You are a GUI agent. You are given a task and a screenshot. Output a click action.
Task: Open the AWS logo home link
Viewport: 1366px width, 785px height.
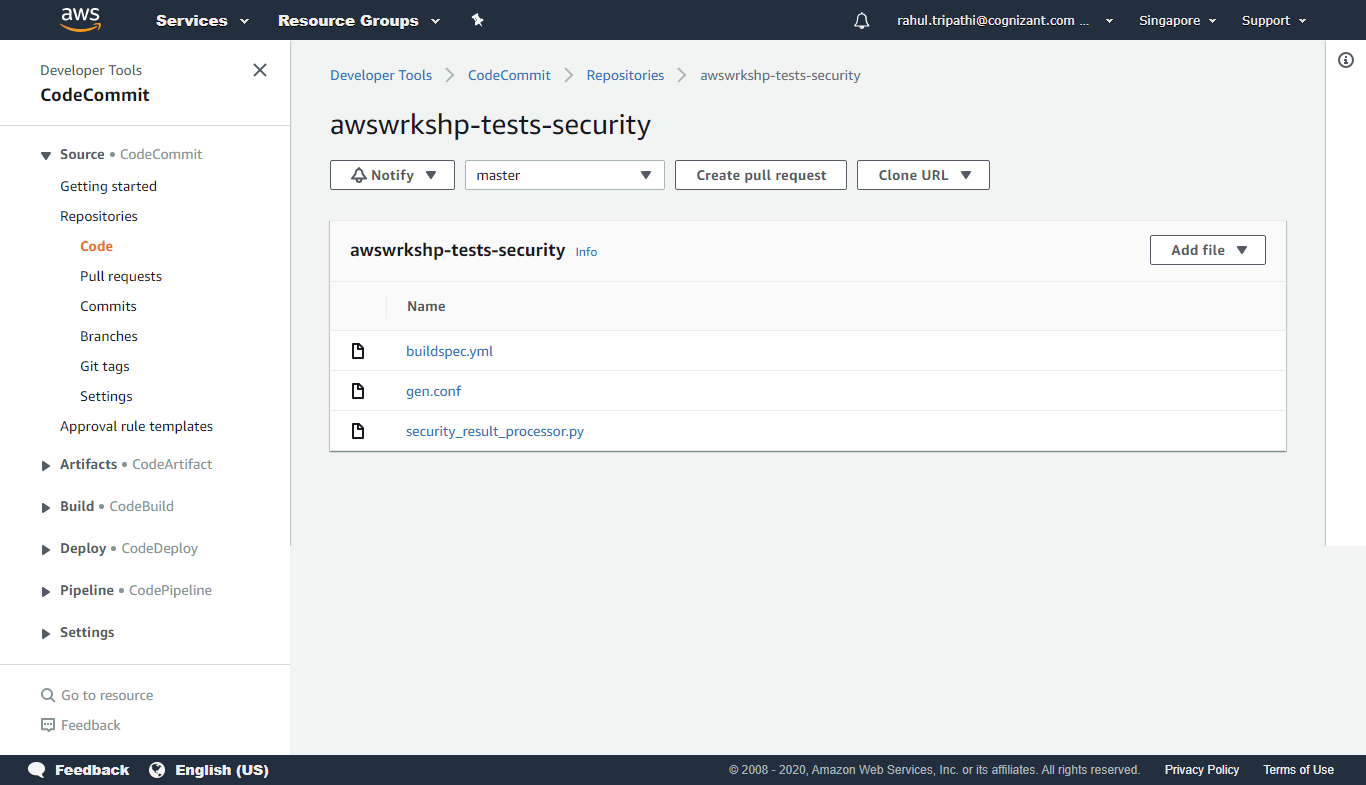[81, 19]
